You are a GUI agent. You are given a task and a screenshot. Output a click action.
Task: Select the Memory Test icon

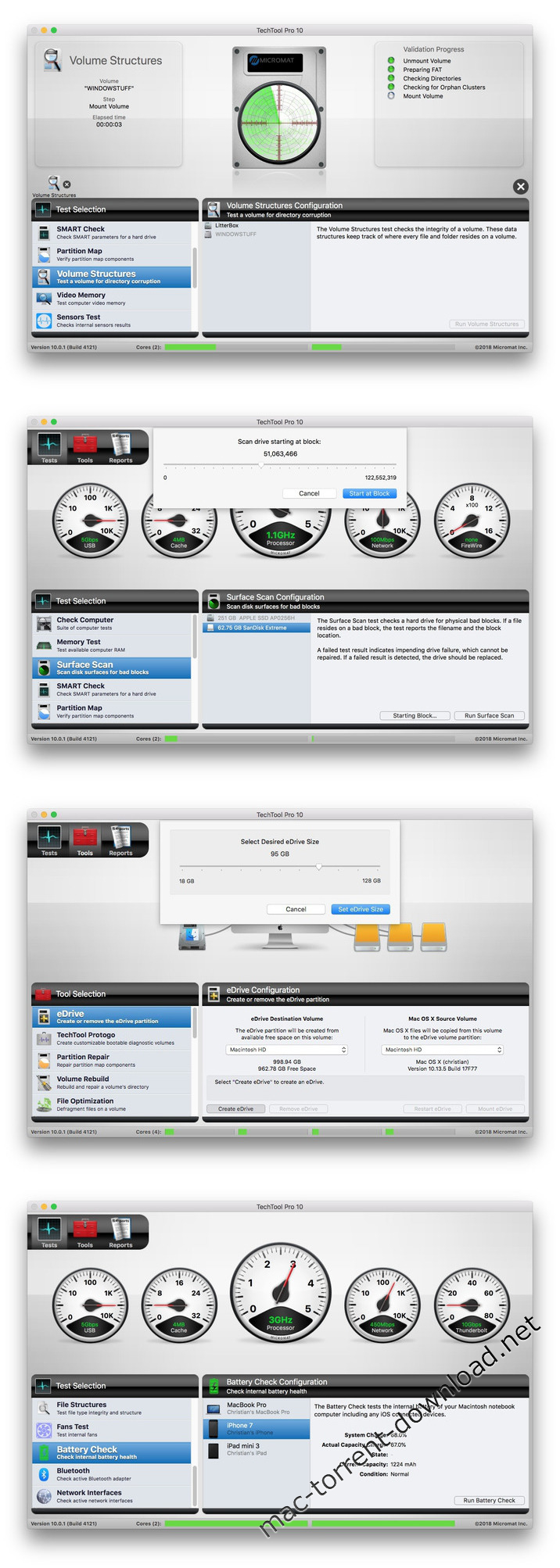(x=44, y=645)
